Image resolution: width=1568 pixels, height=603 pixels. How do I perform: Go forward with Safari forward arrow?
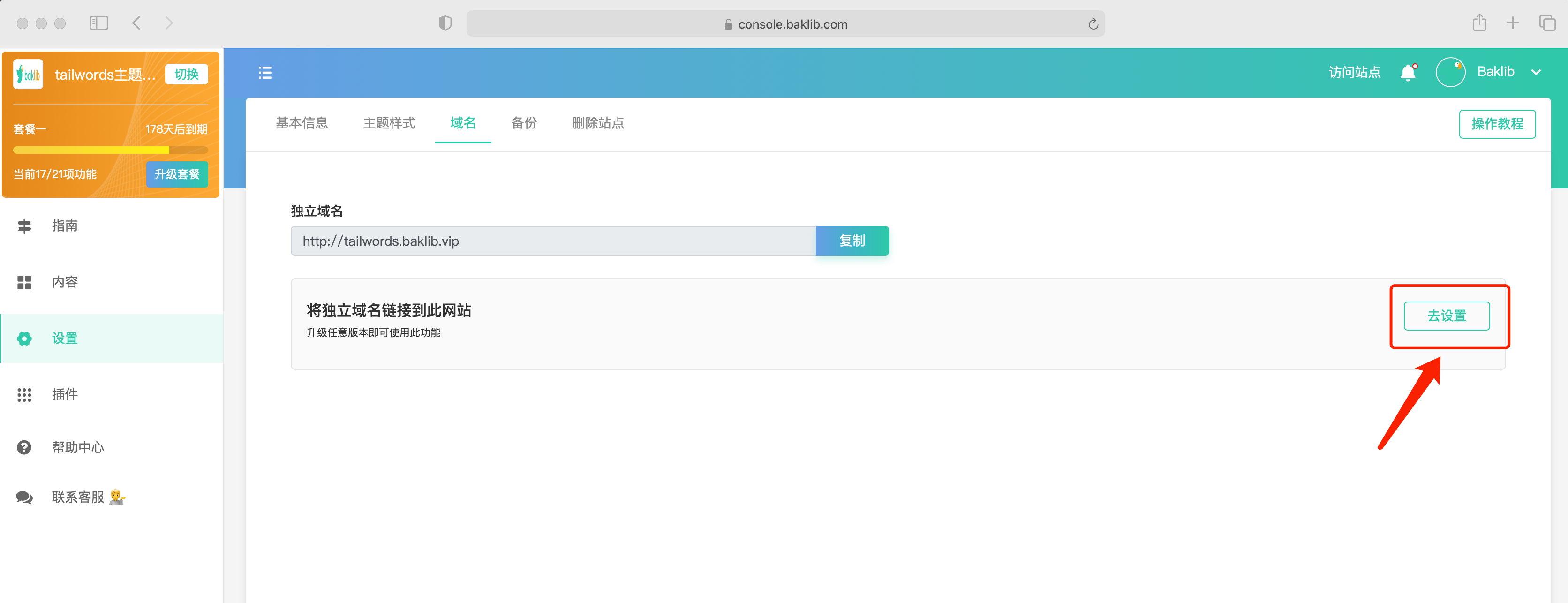tap(169, 23)
